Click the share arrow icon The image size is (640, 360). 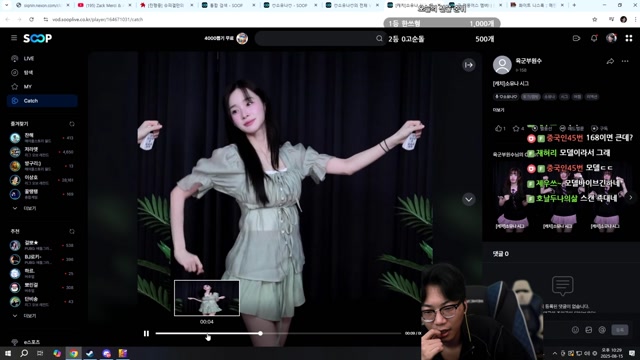click(x=610, y=61)
